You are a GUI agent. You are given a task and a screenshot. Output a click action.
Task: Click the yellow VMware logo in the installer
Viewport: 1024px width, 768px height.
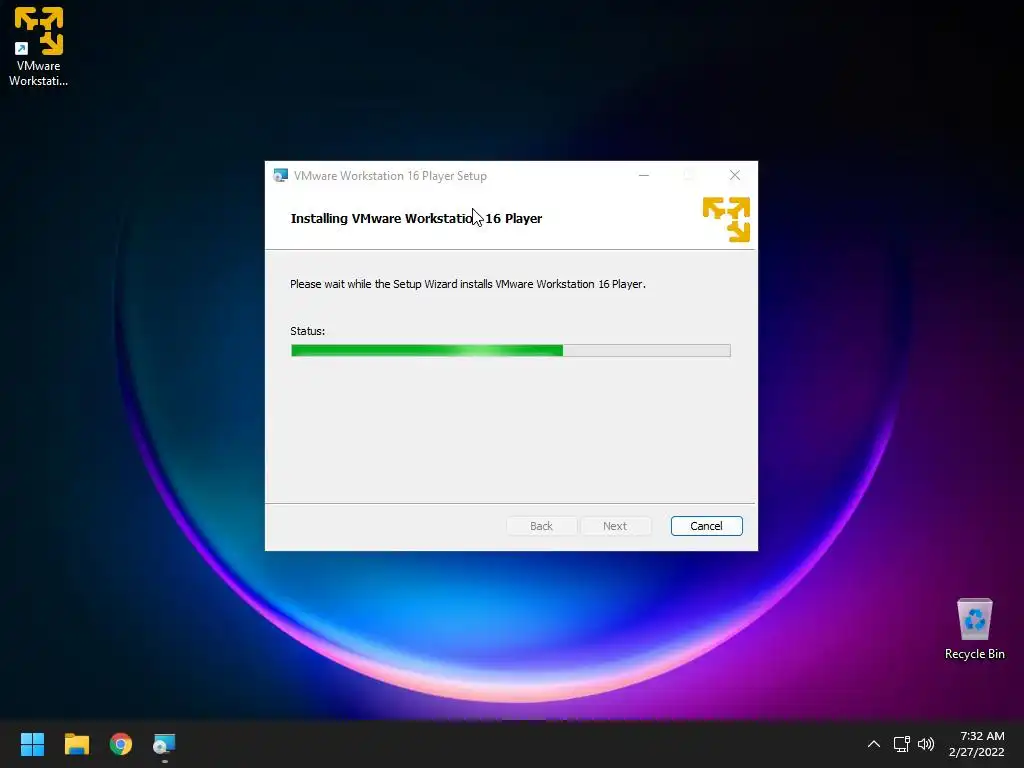tap(726, 219)
